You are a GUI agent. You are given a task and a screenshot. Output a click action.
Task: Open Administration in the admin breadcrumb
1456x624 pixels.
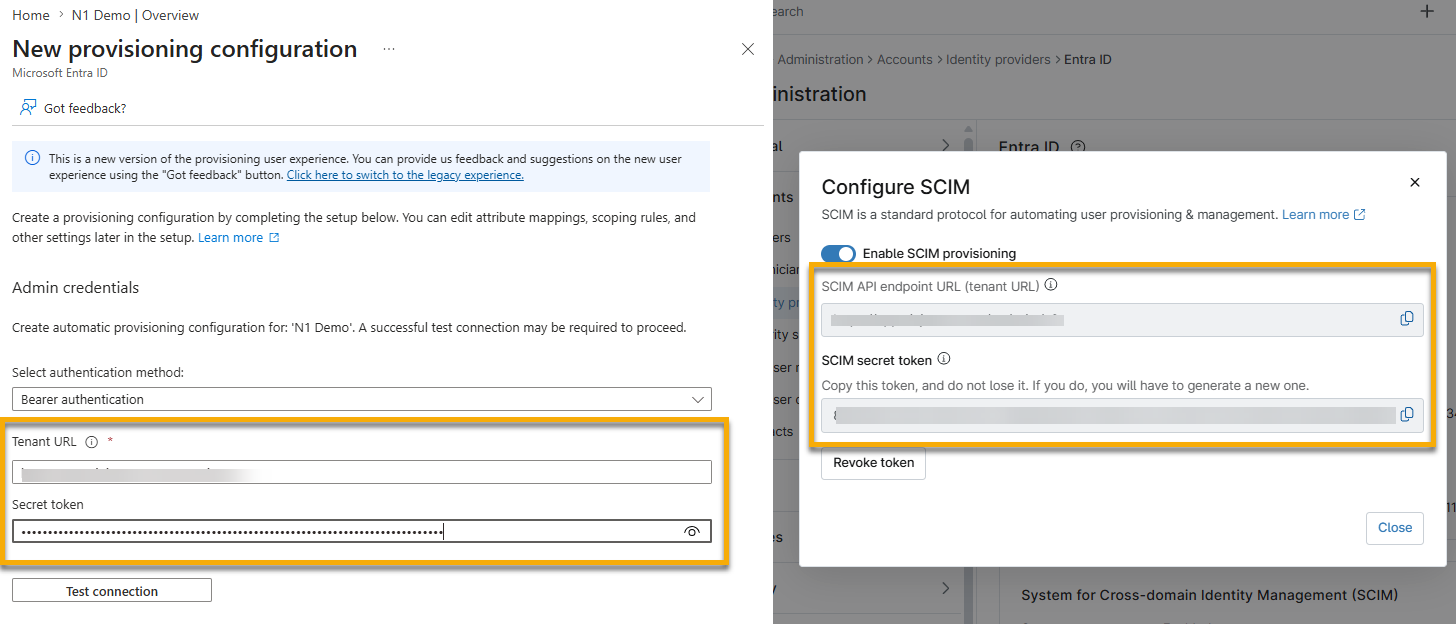pyautogui.click(x=820, y=60)
